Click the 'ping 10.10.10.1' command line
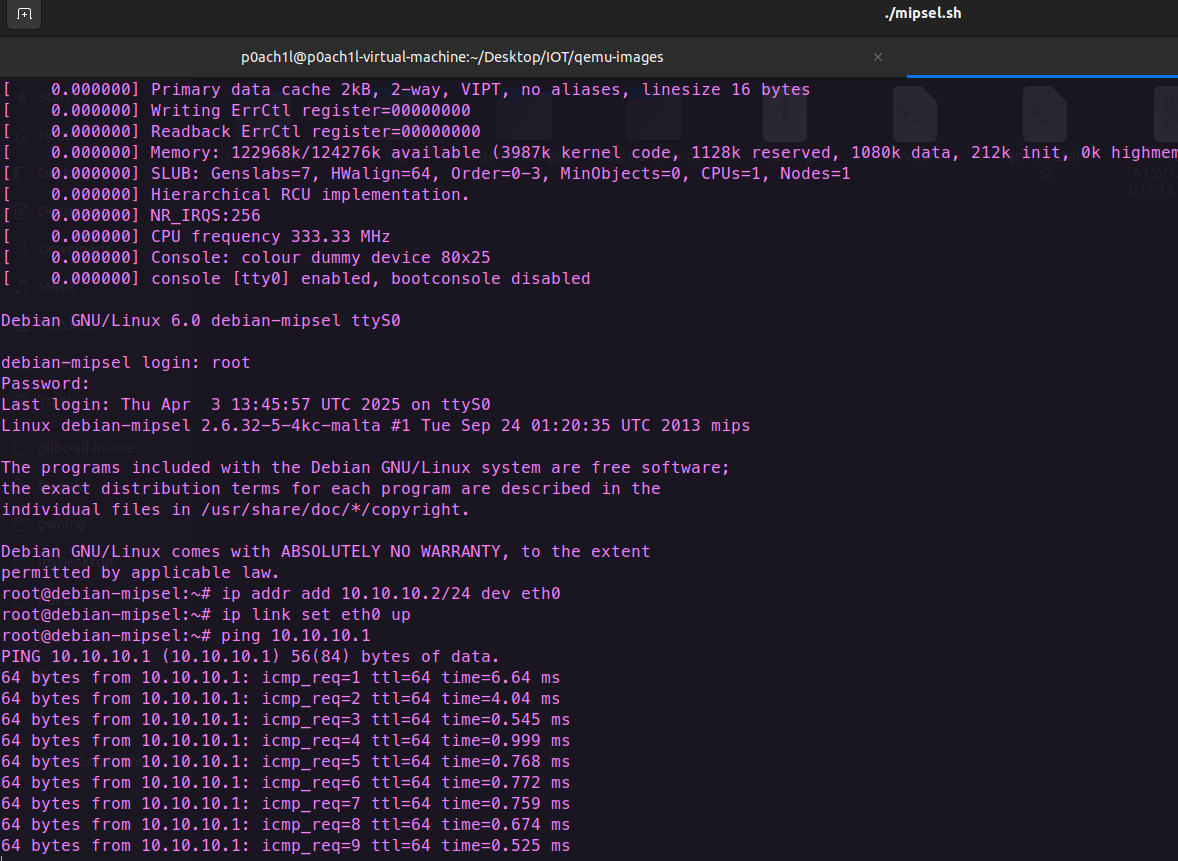Screen dimensions: 1178x861 point(186,636)
